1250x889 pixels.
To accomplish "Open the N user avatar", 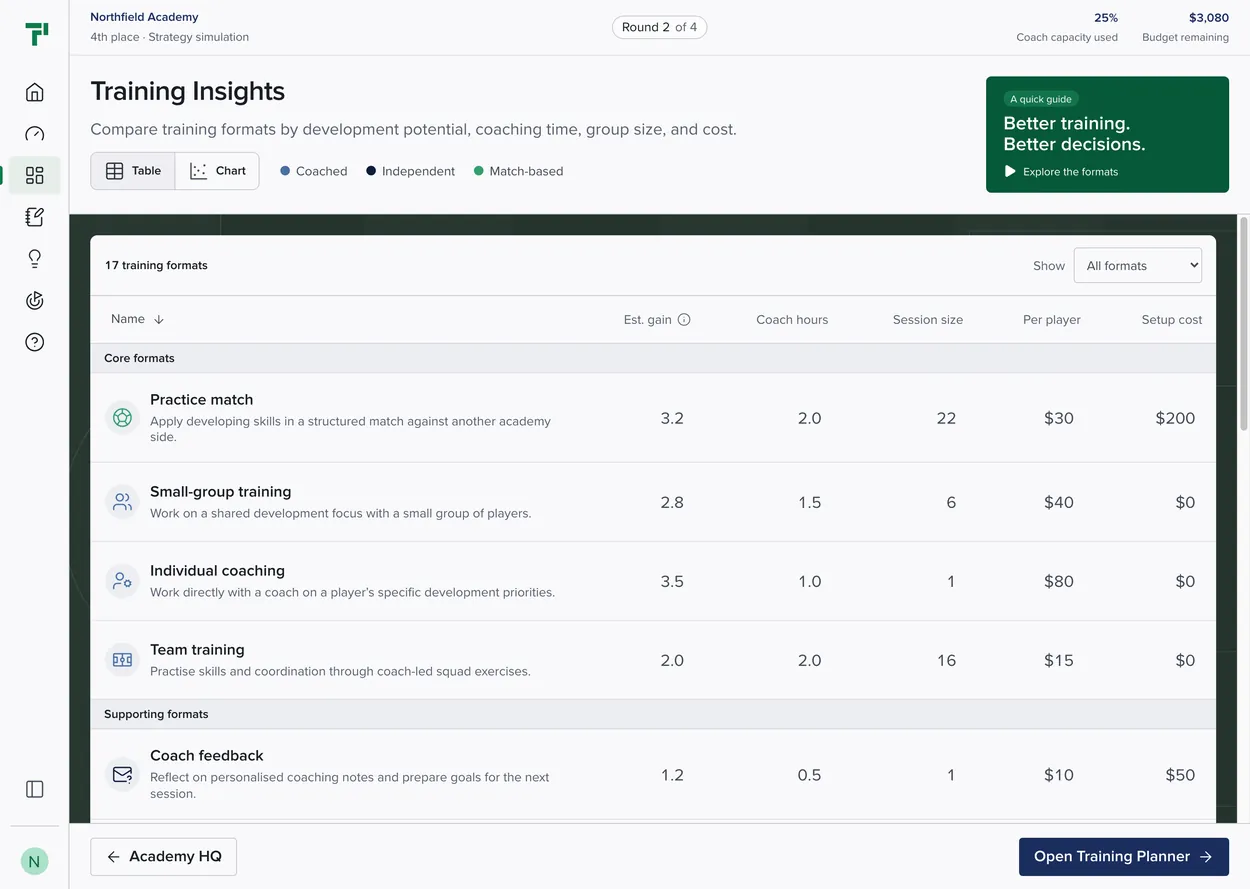I will (x=35, y=861).
